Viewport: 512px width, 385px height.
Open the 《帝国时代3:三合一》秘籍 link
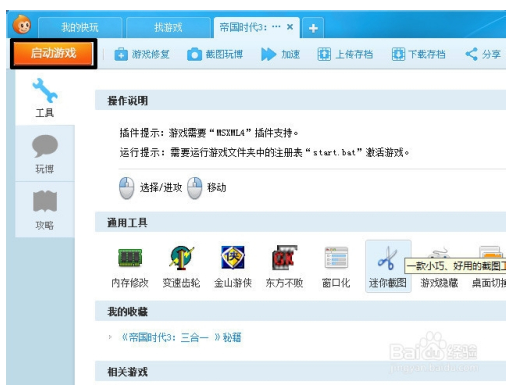[x=181, y=337]
